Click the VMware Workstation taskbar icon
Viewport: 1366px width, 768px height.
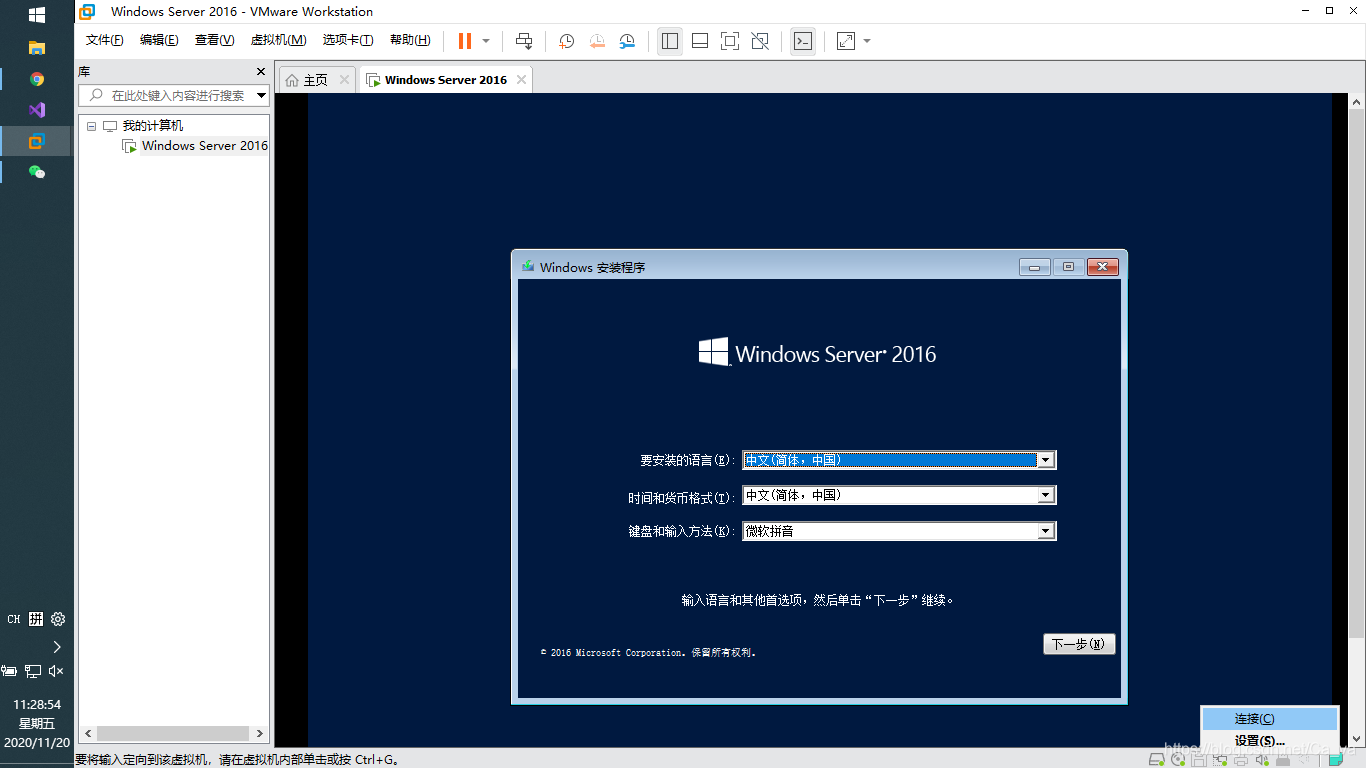[x=37, y=141]
